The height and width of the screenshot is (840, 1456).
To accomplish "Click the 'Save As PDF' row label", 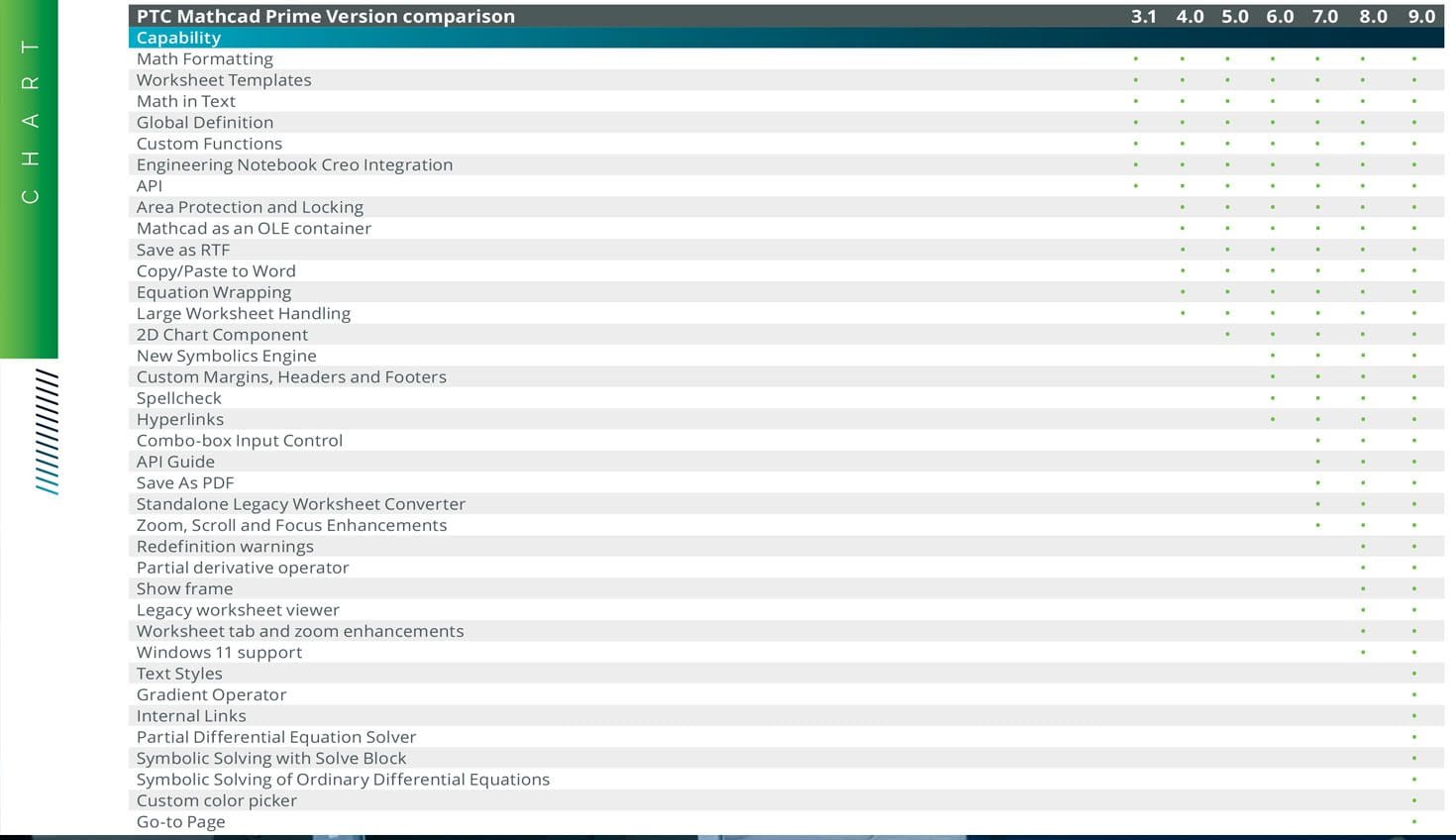I will [x=185, y=482].
